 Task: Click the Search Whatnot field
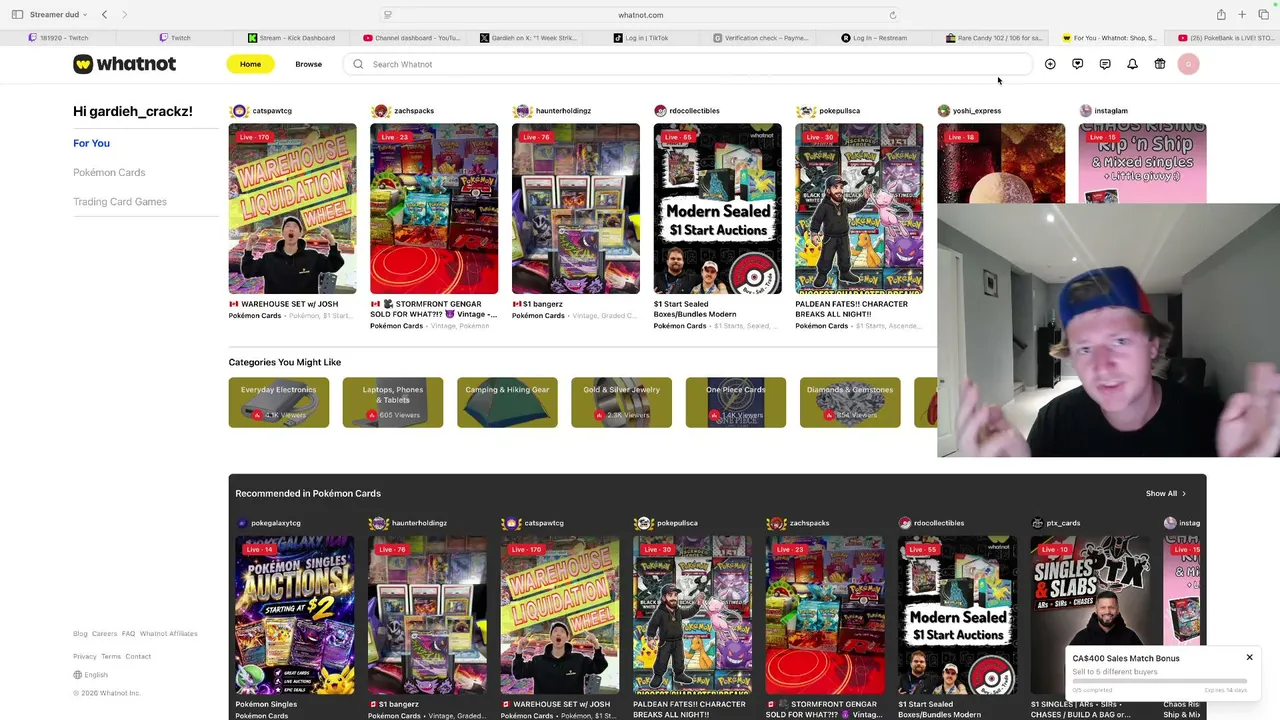(690, 64)
